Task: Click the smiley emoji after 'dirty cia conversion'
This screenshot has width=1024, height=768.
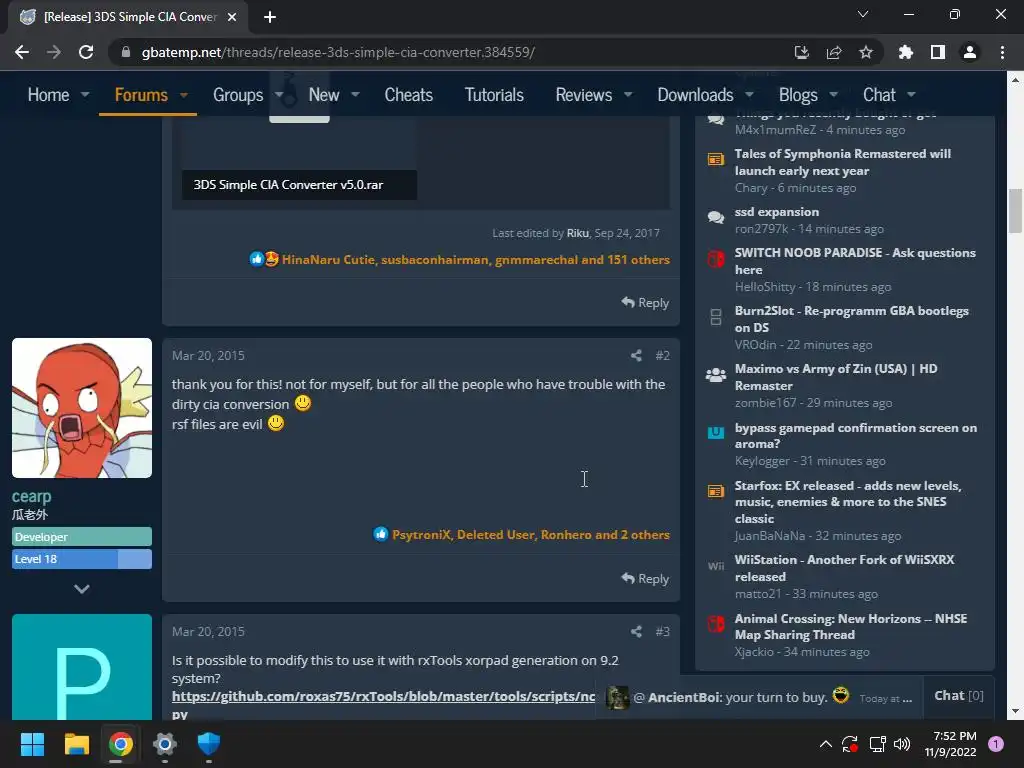Action: pos(302,403)
